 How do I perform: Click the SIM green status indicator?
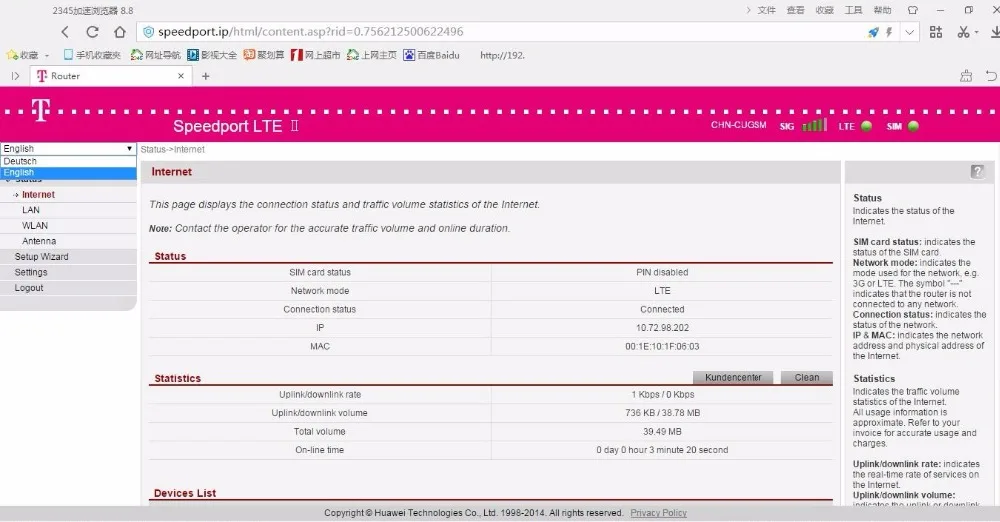coord(913,126)
